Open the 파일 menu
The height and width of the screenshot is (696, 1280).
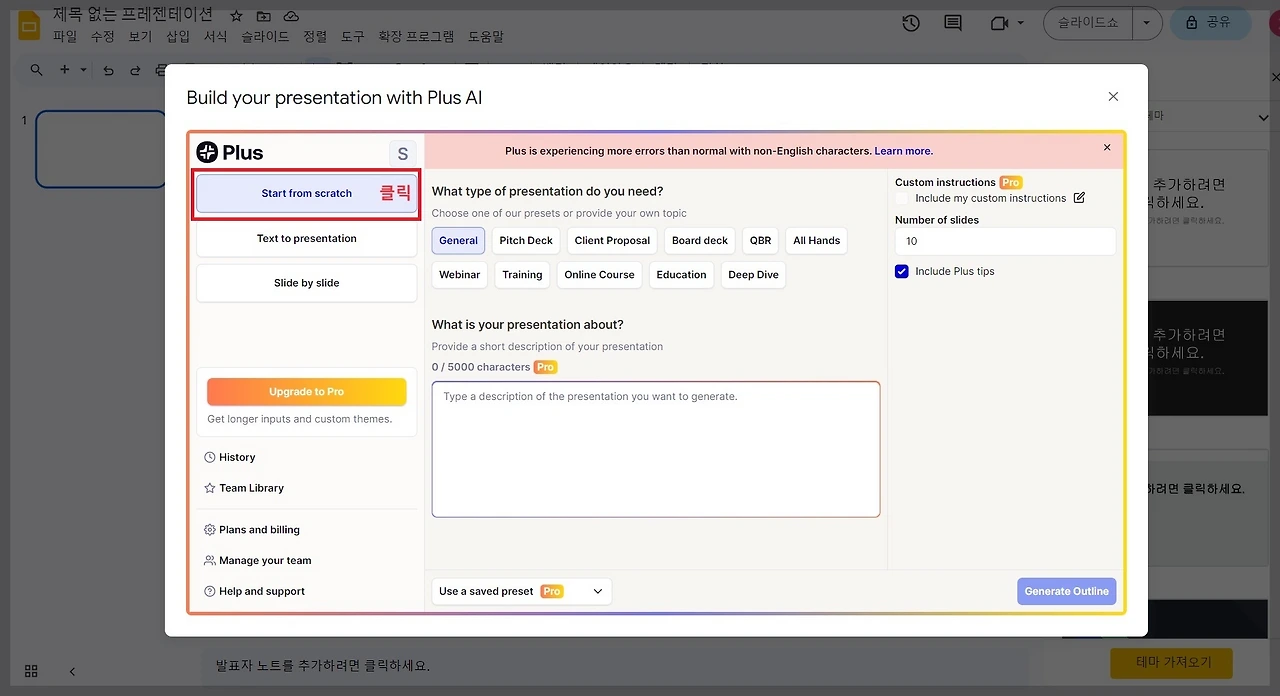pyautogui.click(x=65, y=36)
